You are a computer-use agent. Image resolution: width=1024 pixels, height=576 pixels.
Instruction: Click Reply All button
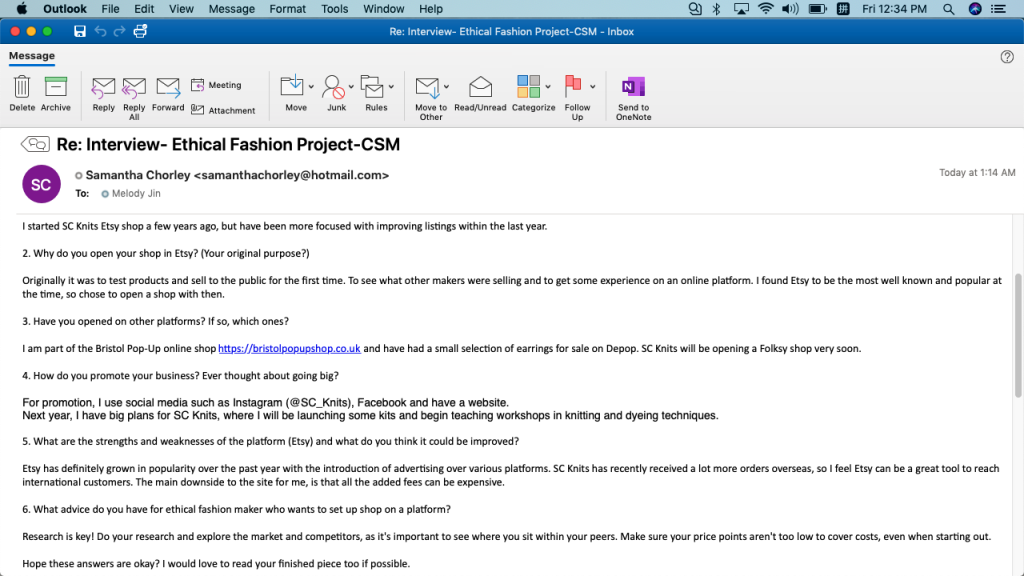(x=134, y=98)
